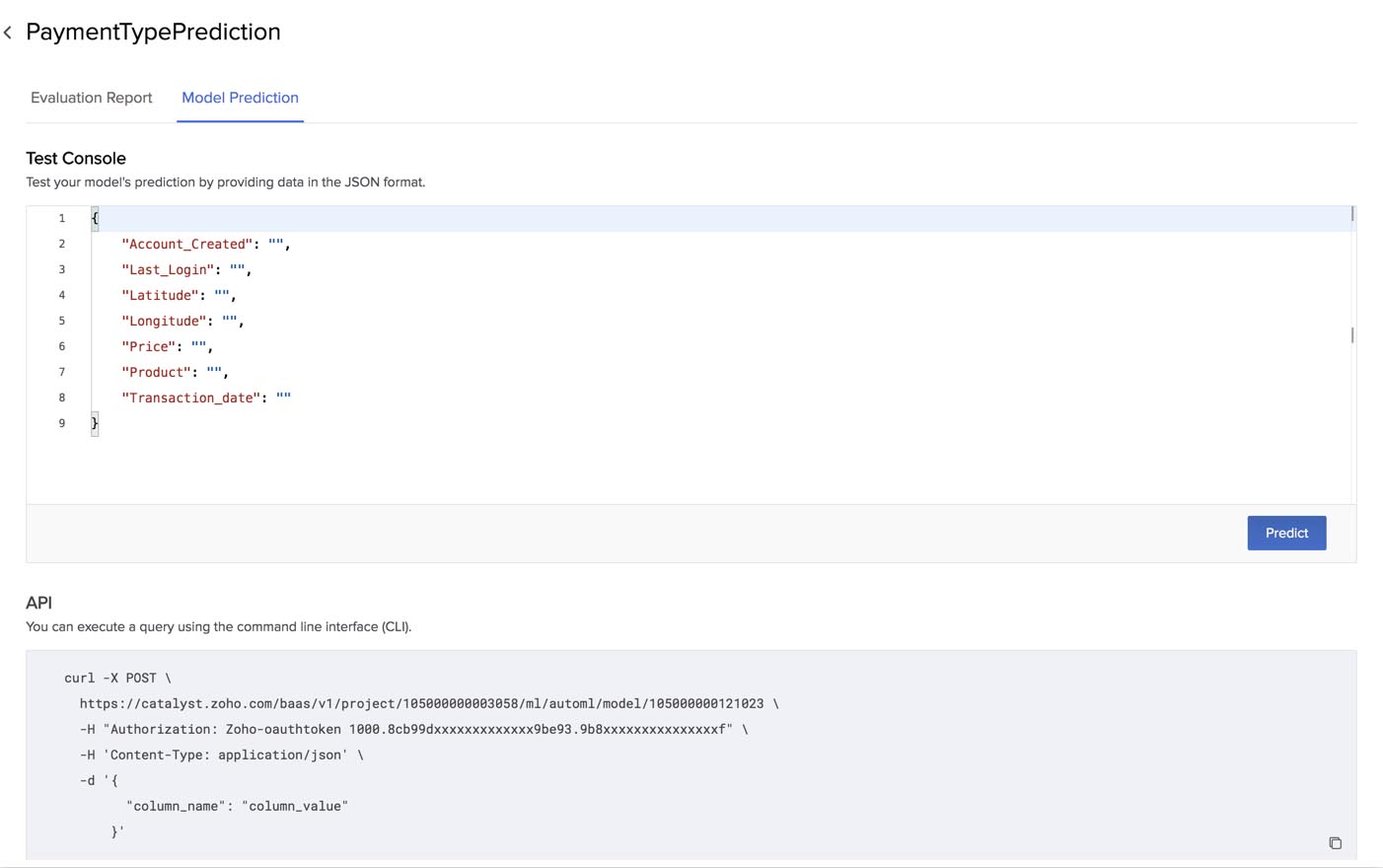Click the Latitude value in the editor

coord(222,295)
